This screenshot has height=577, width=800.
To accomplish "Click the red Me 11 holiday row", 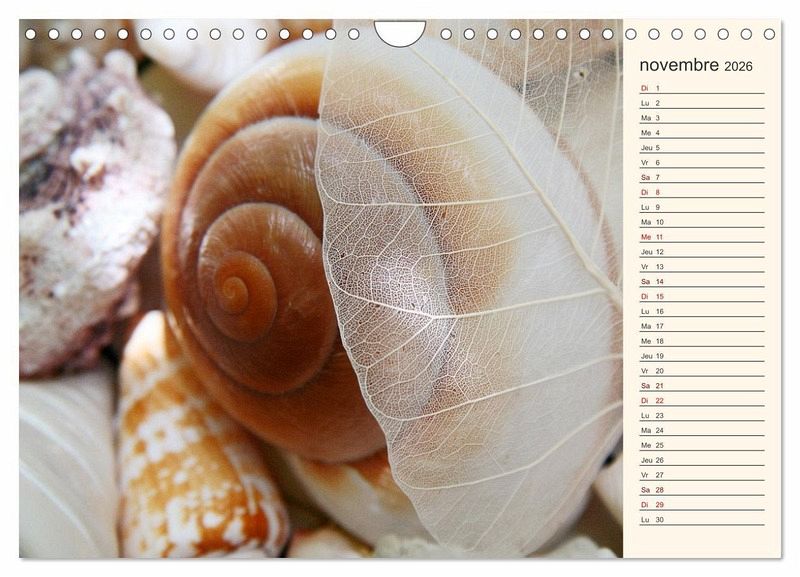I will tap(701, 237).
